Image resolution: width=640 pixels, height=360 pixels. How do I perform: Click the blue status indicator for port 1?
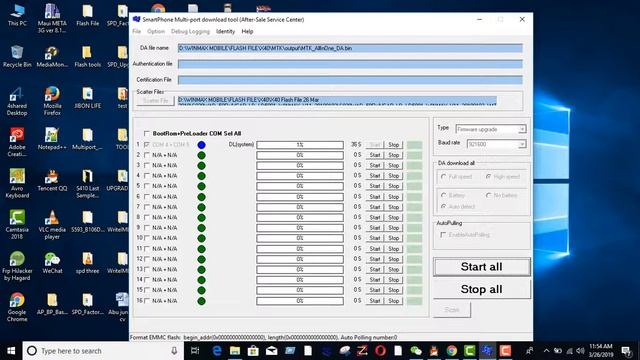[201, 144]
